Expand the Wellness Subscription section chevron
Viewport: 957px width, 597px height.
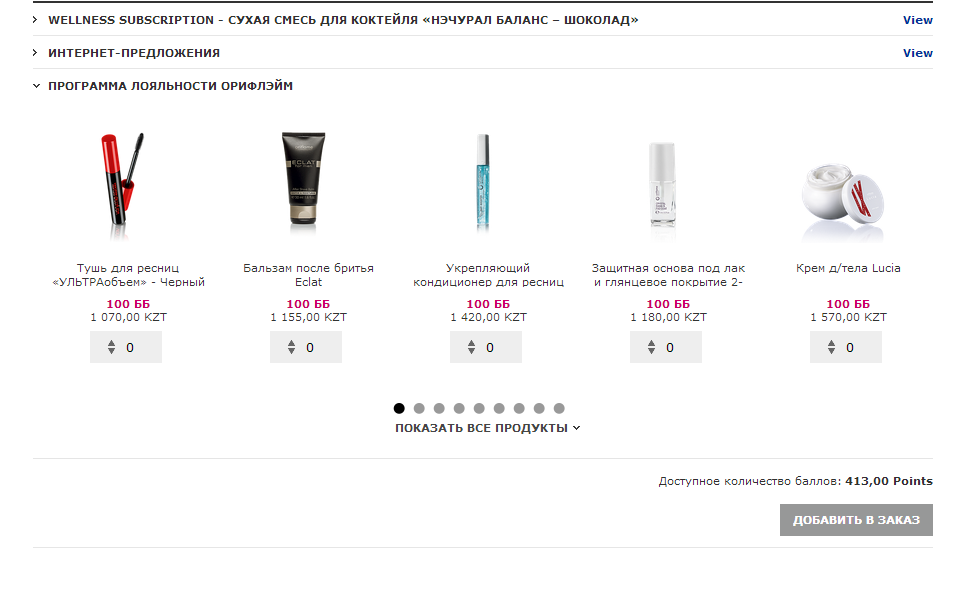coord(35,20)
